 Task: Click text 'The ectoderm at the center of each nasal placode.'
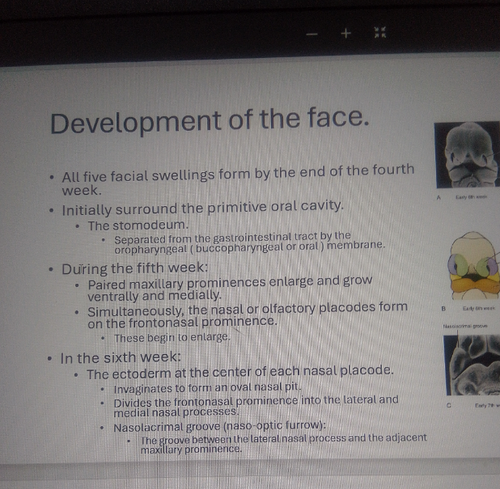(240, 372)
